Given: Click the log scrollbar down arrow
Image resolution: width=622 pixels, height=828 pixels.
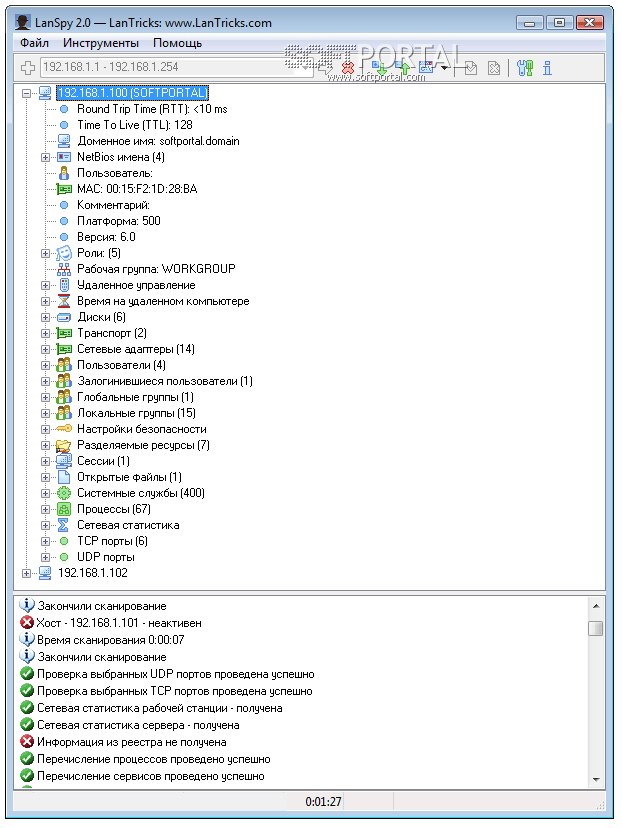Looking at the screenshot, I should (x=596, y=780).
